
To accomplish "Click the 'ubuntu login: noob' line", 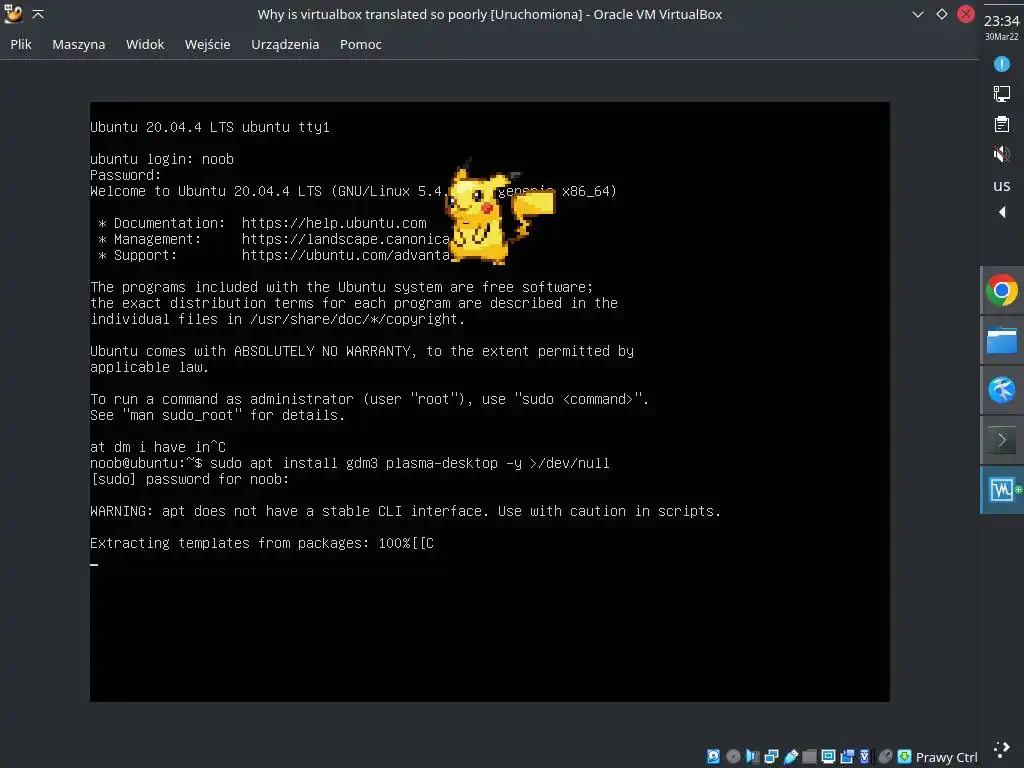I will 162,159.
